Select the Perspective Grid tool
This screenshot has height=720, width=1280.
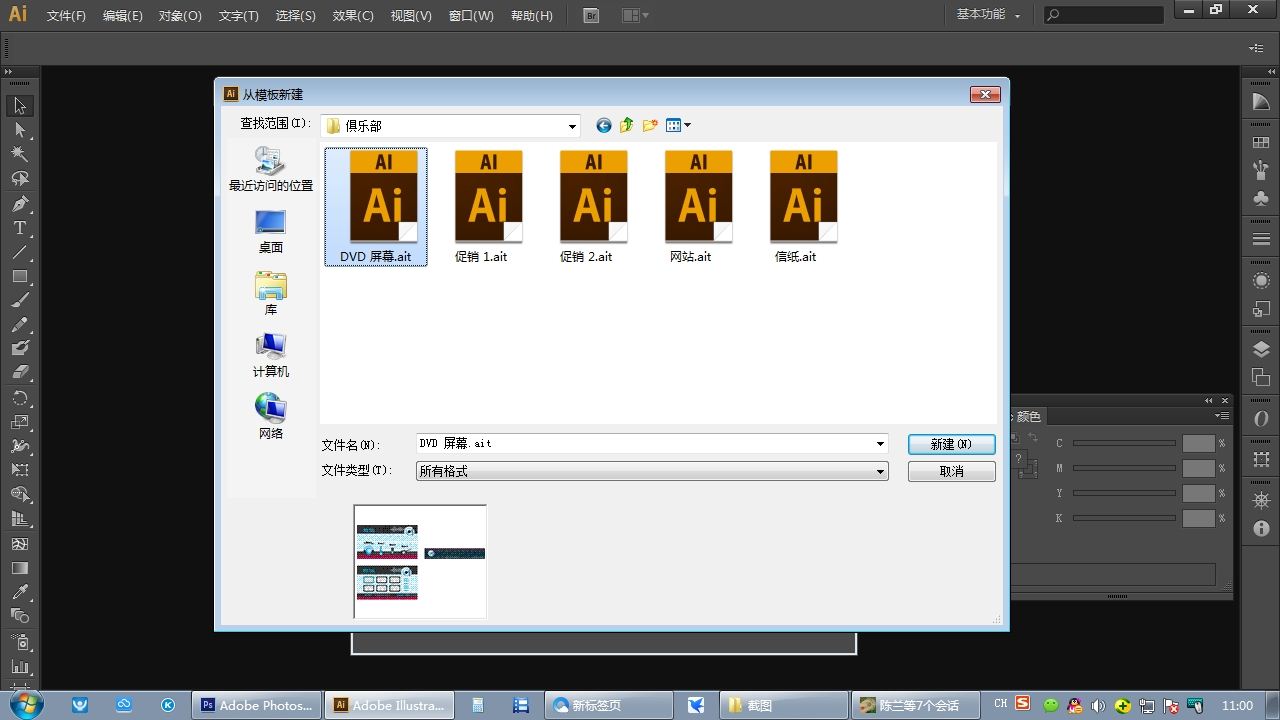tap(20, 518)
